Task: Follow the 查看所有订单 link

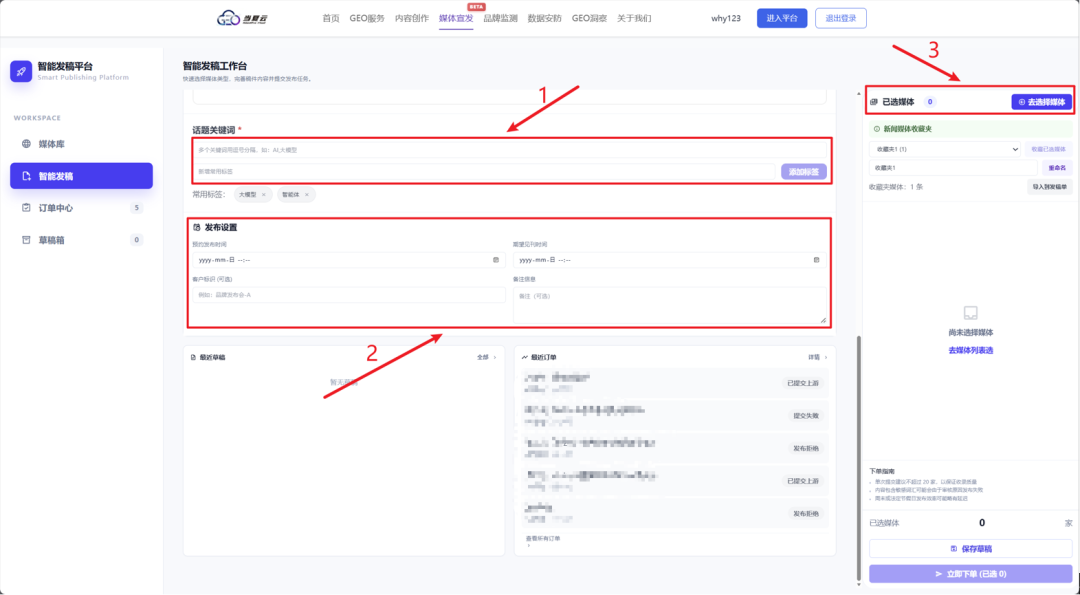Action: pos(543,539)
